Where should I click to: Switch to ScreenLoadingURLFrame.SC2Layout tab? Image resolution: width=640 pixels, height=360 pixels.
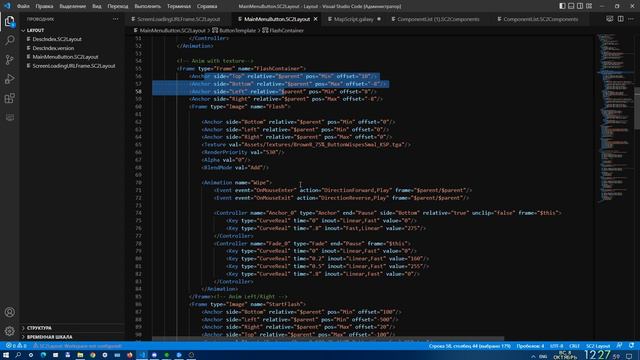(178, 19)
